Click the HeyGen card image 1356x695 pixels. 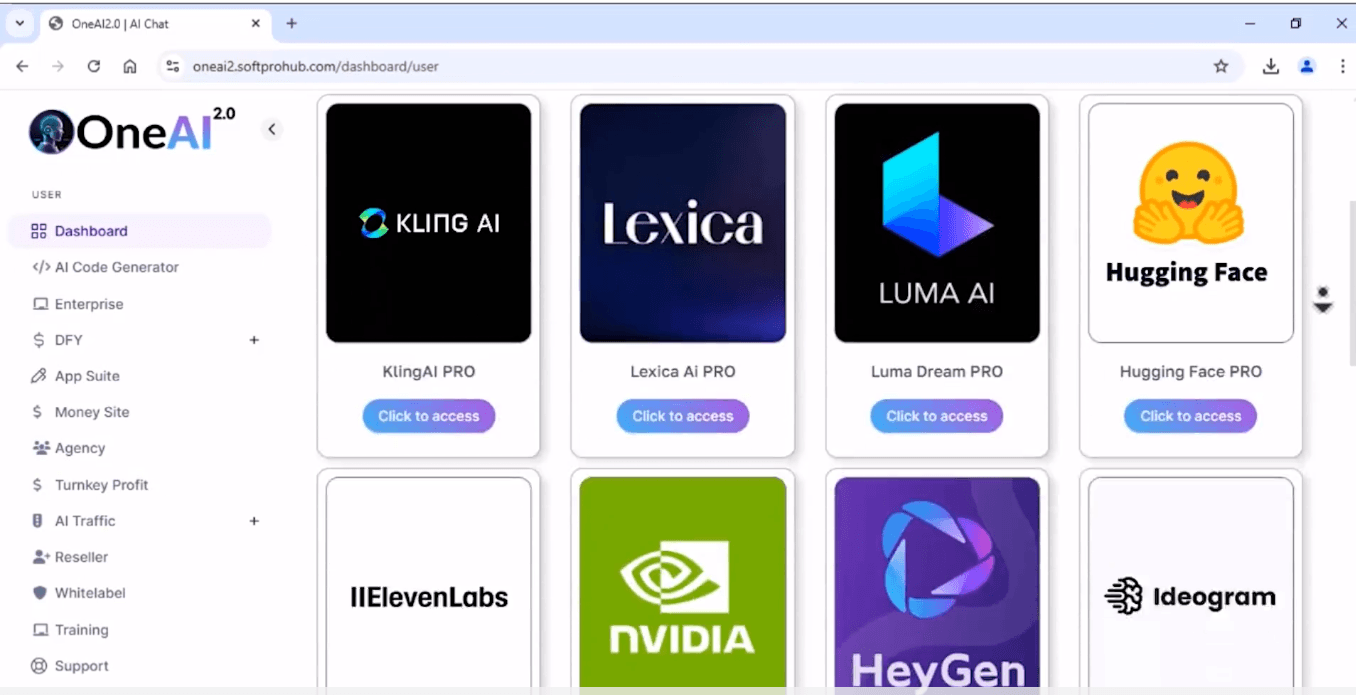tap(937, 583)
